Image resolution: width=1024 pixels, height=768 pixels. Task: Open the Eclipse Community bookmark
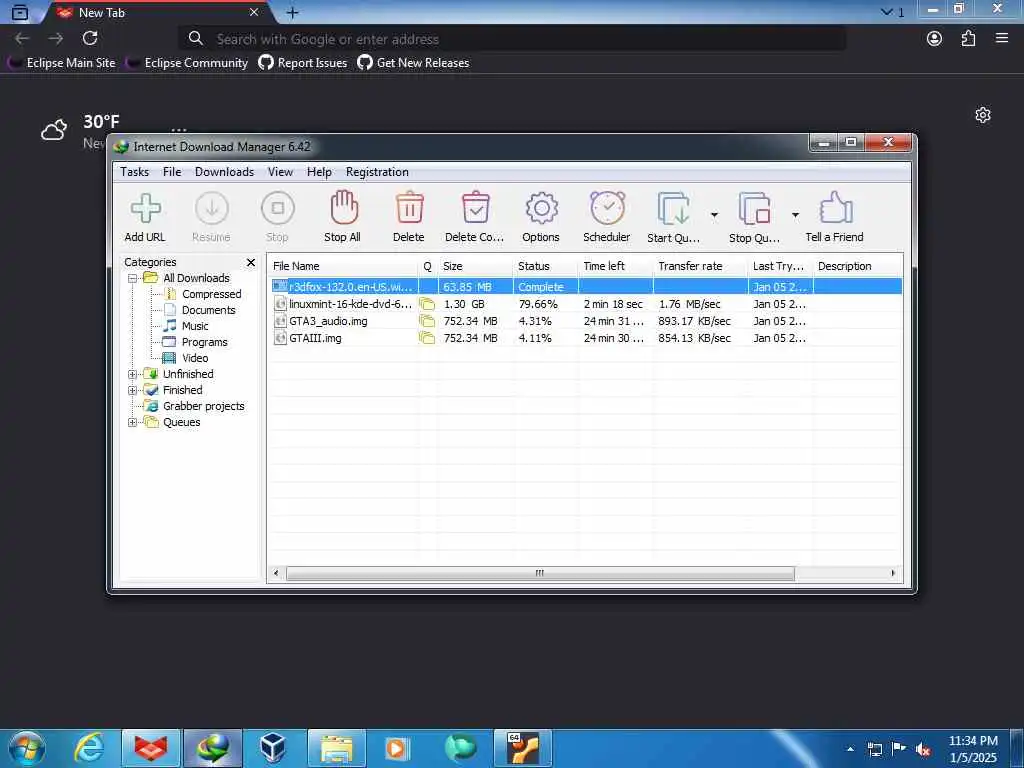click(x=187, y=63)
